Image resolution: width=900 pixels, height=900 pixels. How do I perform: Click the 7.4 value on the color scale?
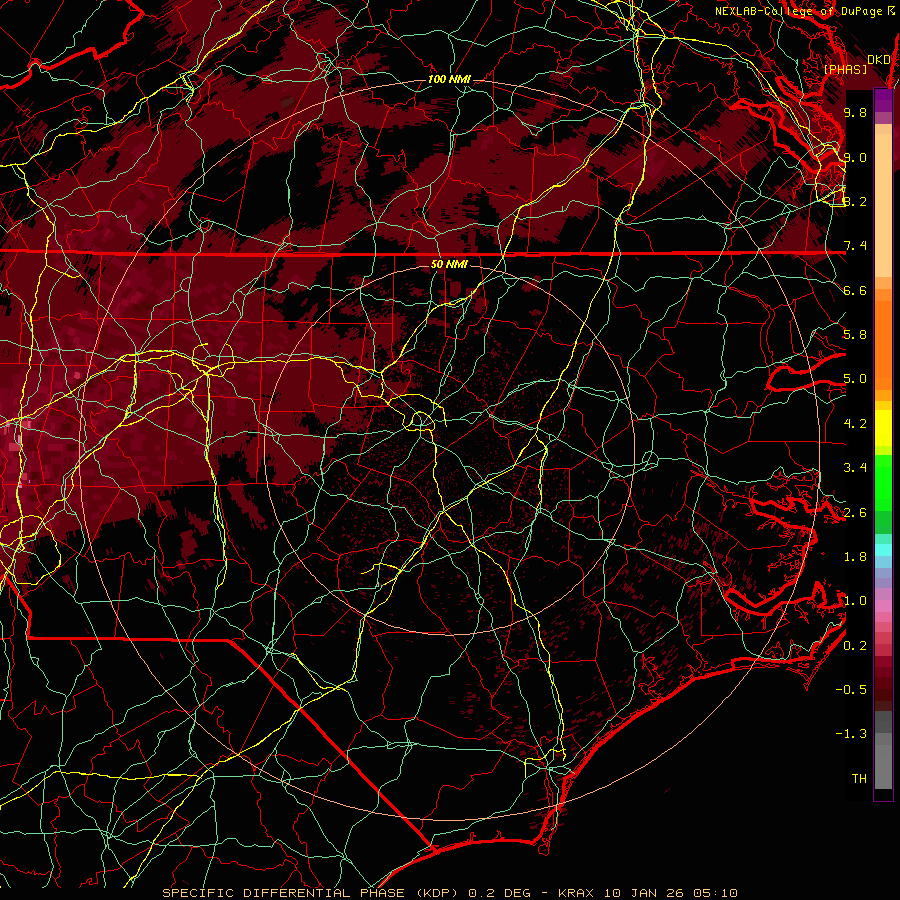(x=855, y=246)
